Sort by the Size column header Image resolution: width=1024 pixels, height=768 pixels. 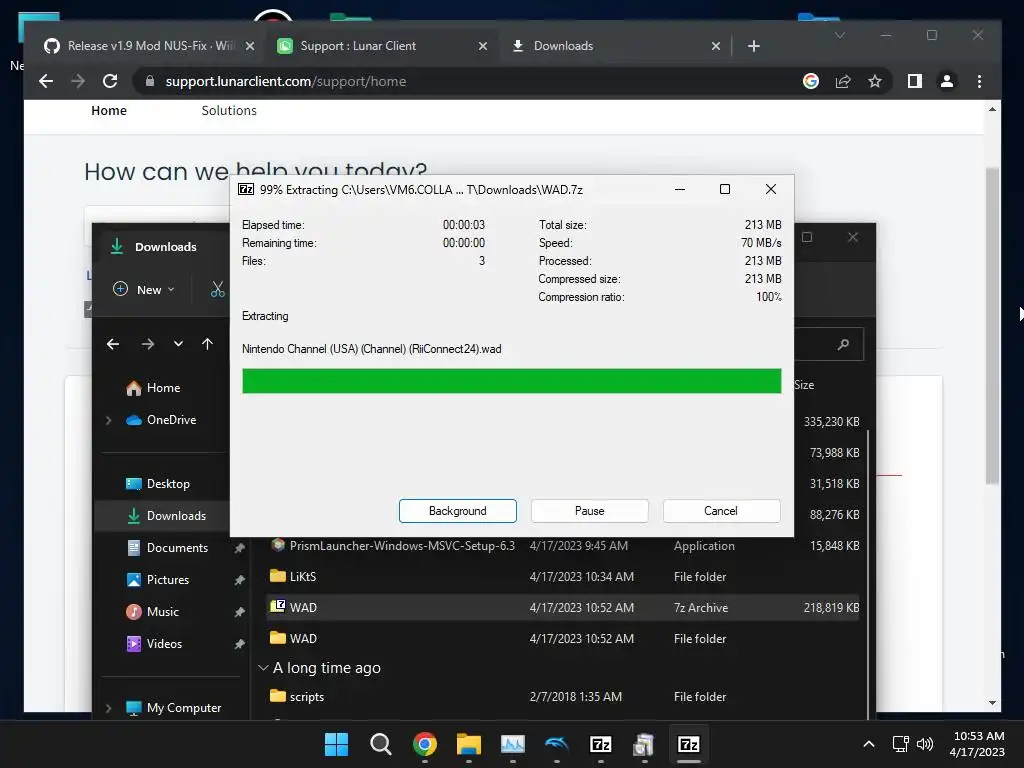[804, 385]
